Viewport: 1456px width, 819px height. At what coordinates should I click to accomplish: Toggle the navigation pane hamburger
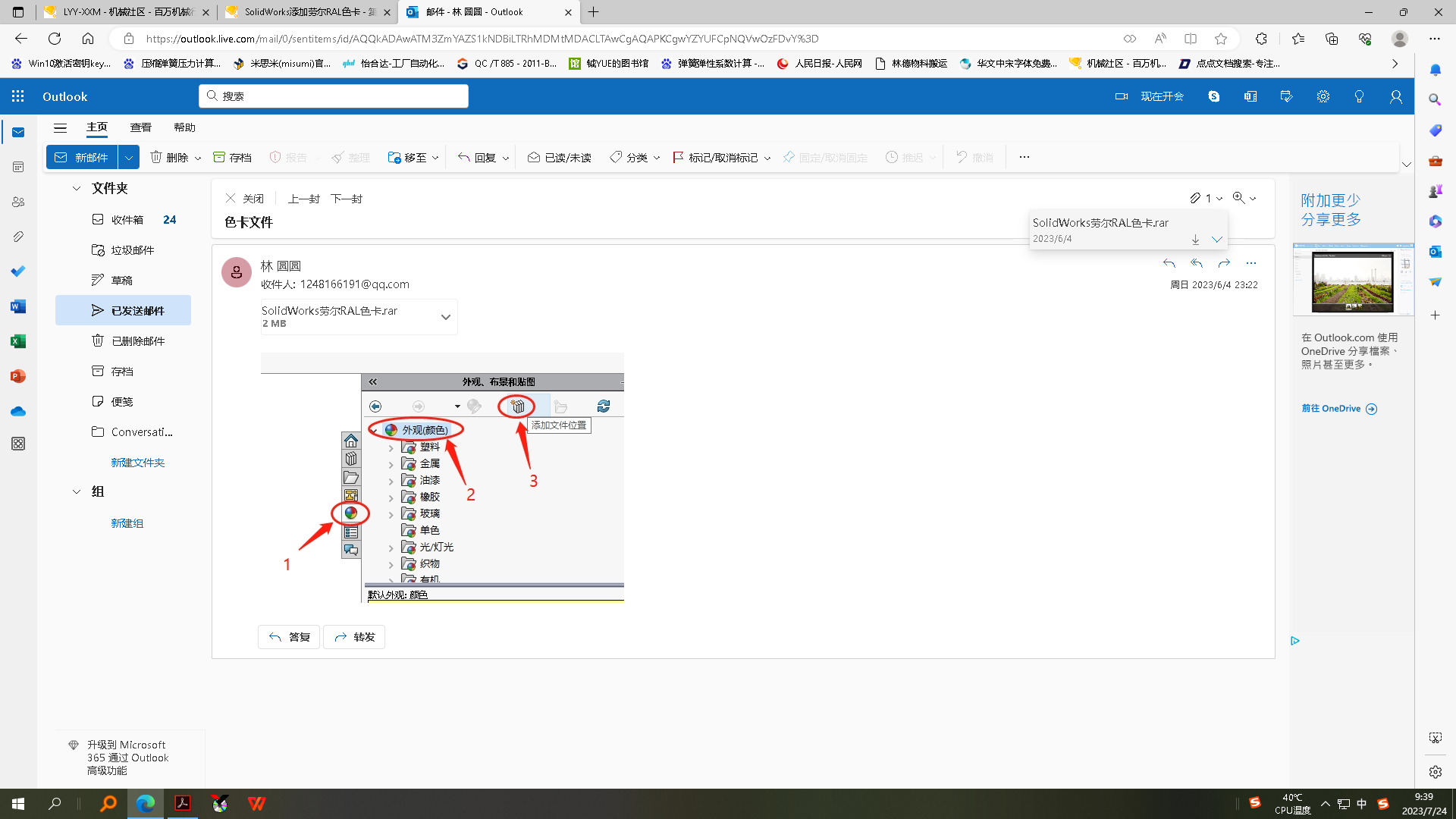[61, 127]
